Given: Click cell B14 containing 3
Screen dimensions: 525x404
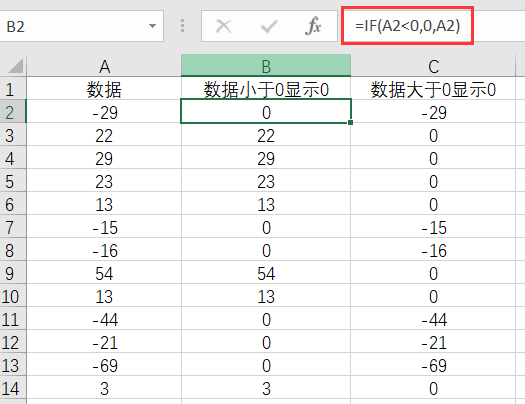Looking at the screenshot, I should point(266,388).
